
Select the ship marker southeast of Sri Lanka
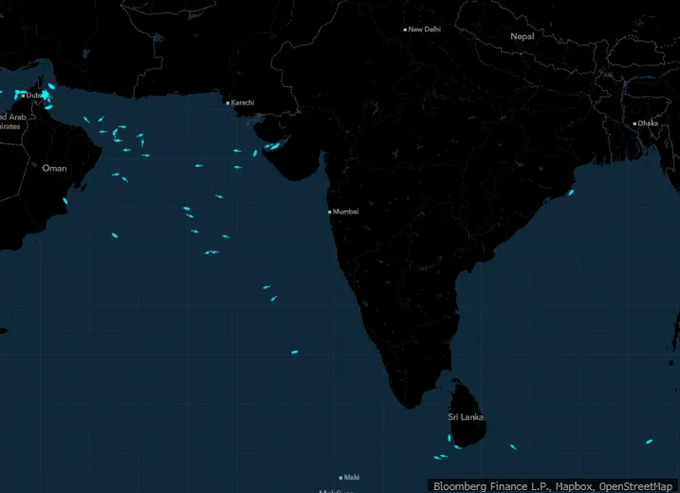tap(513, 447)
